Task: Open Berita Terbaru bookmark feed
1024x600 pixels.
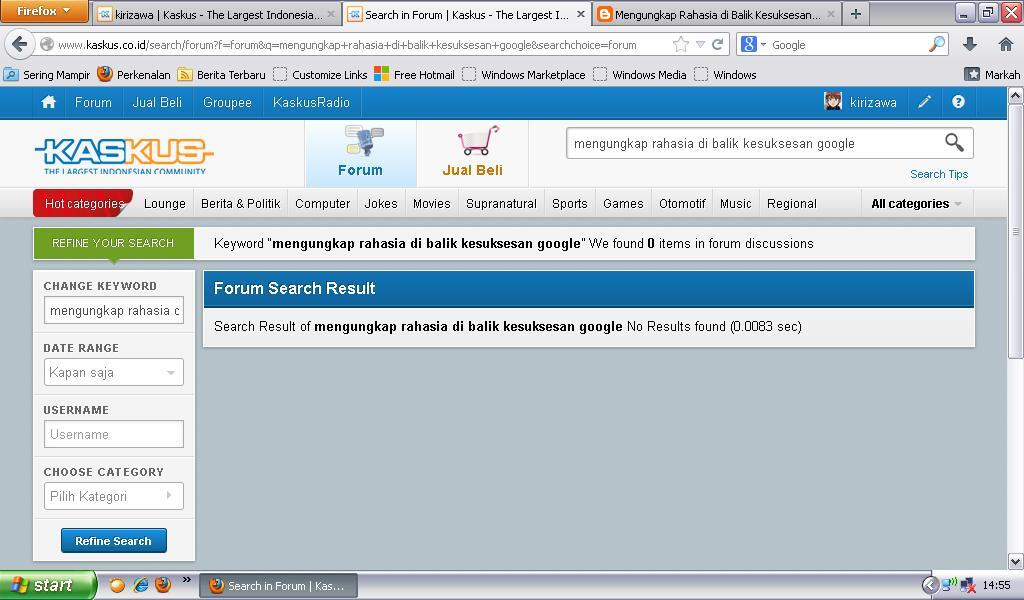Action: click(222, 74)
